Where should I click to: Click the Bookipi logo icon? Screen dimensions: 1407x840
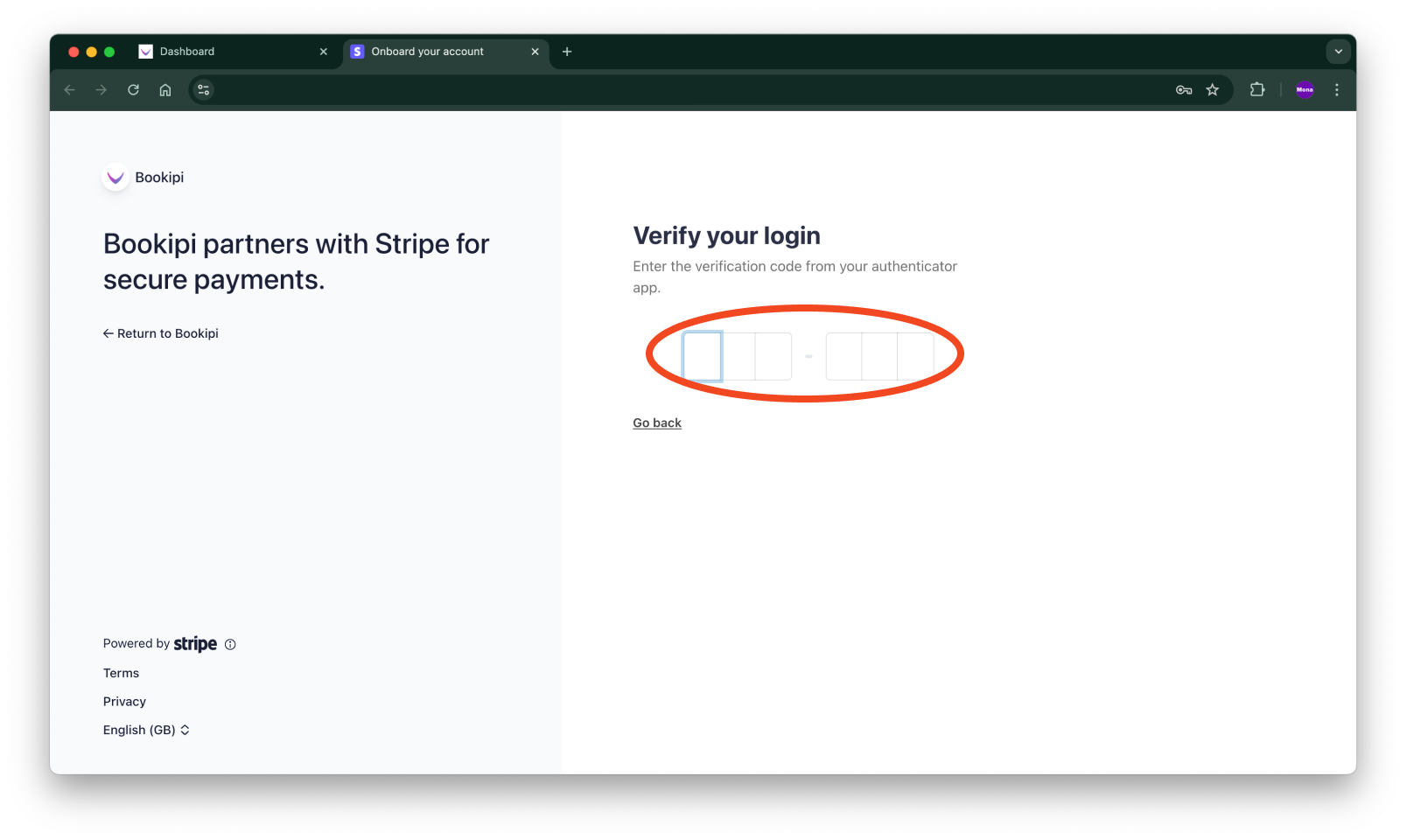coord(115,178)
